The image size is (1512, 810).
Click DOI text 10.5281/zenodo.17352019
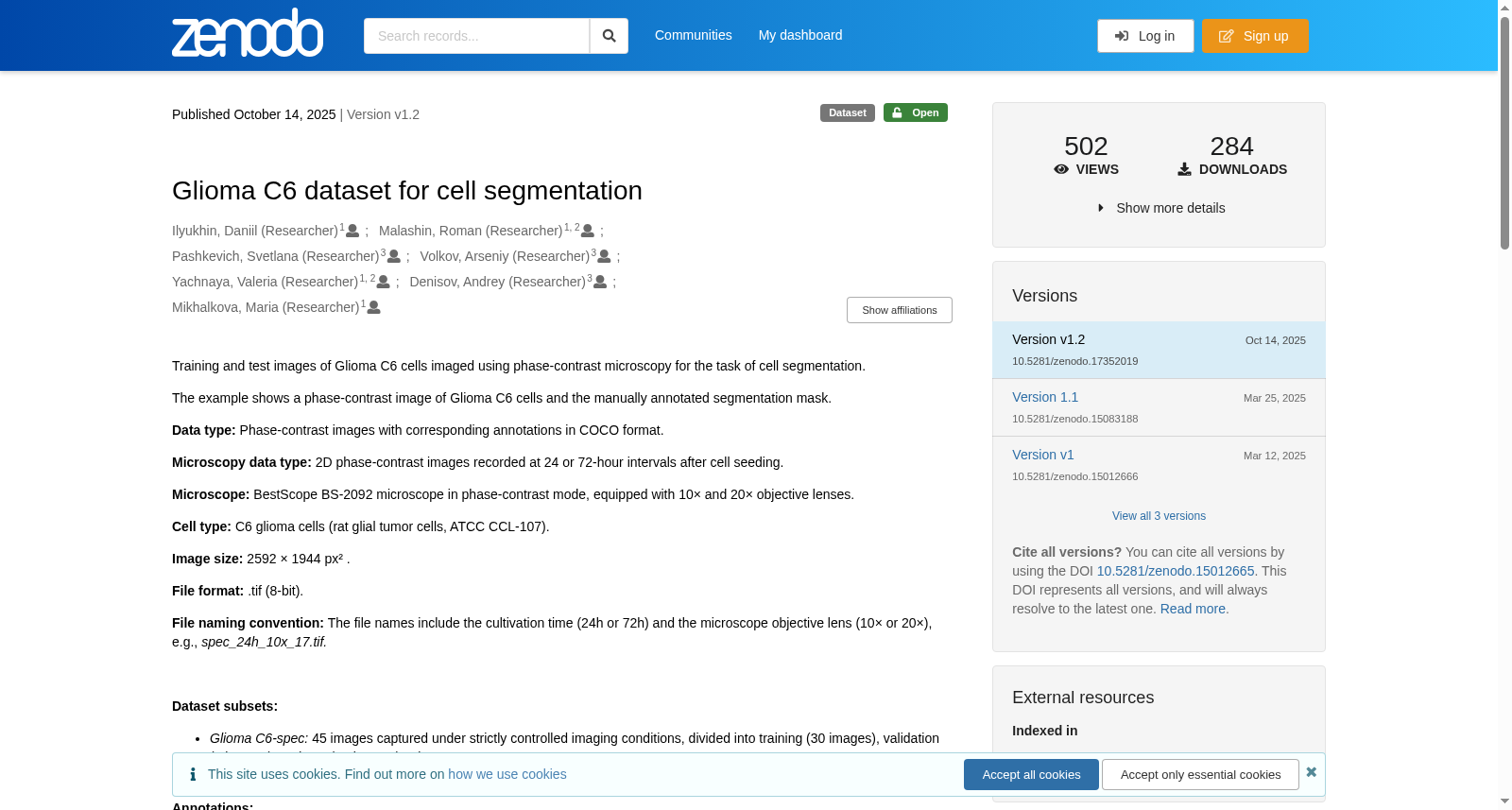(x=1075, y=361)
